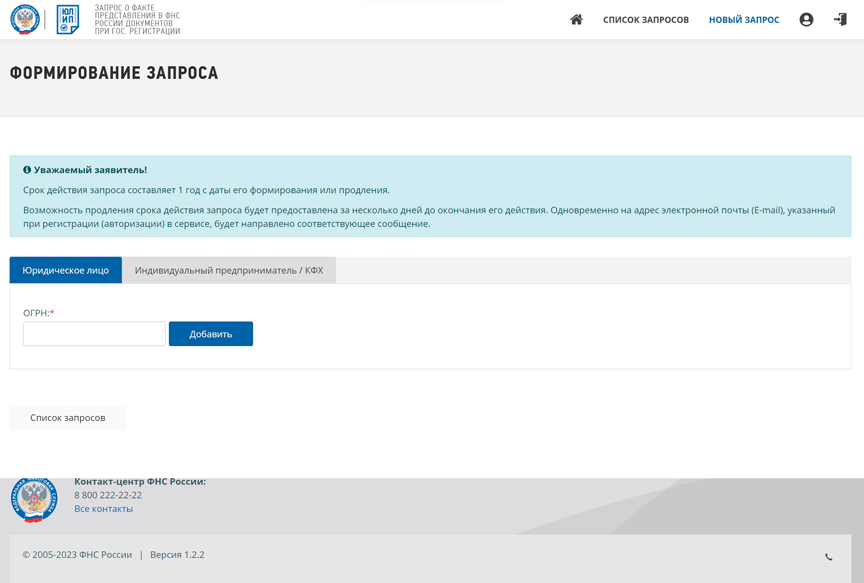Click the info icon beside Уважаемый заявитель

[27, 170]
